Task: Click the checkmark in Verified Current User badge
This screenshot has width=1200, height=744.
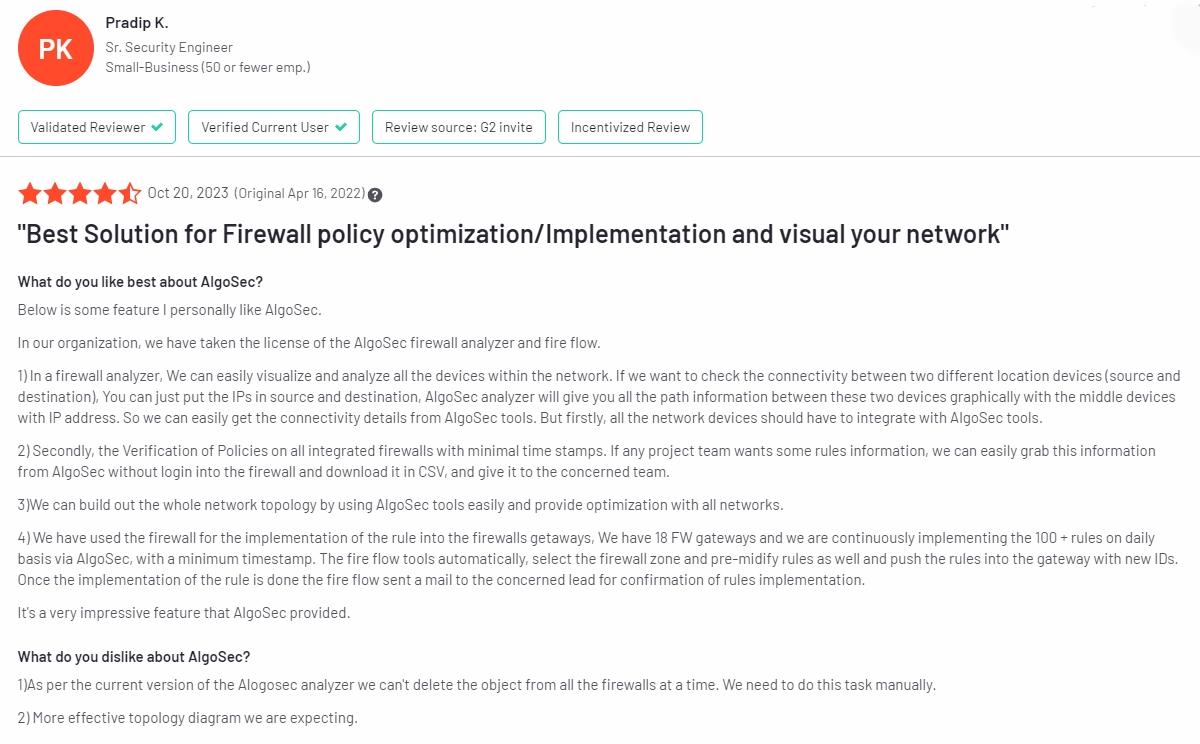Action: pyautogui.click(x=341, y=127)
